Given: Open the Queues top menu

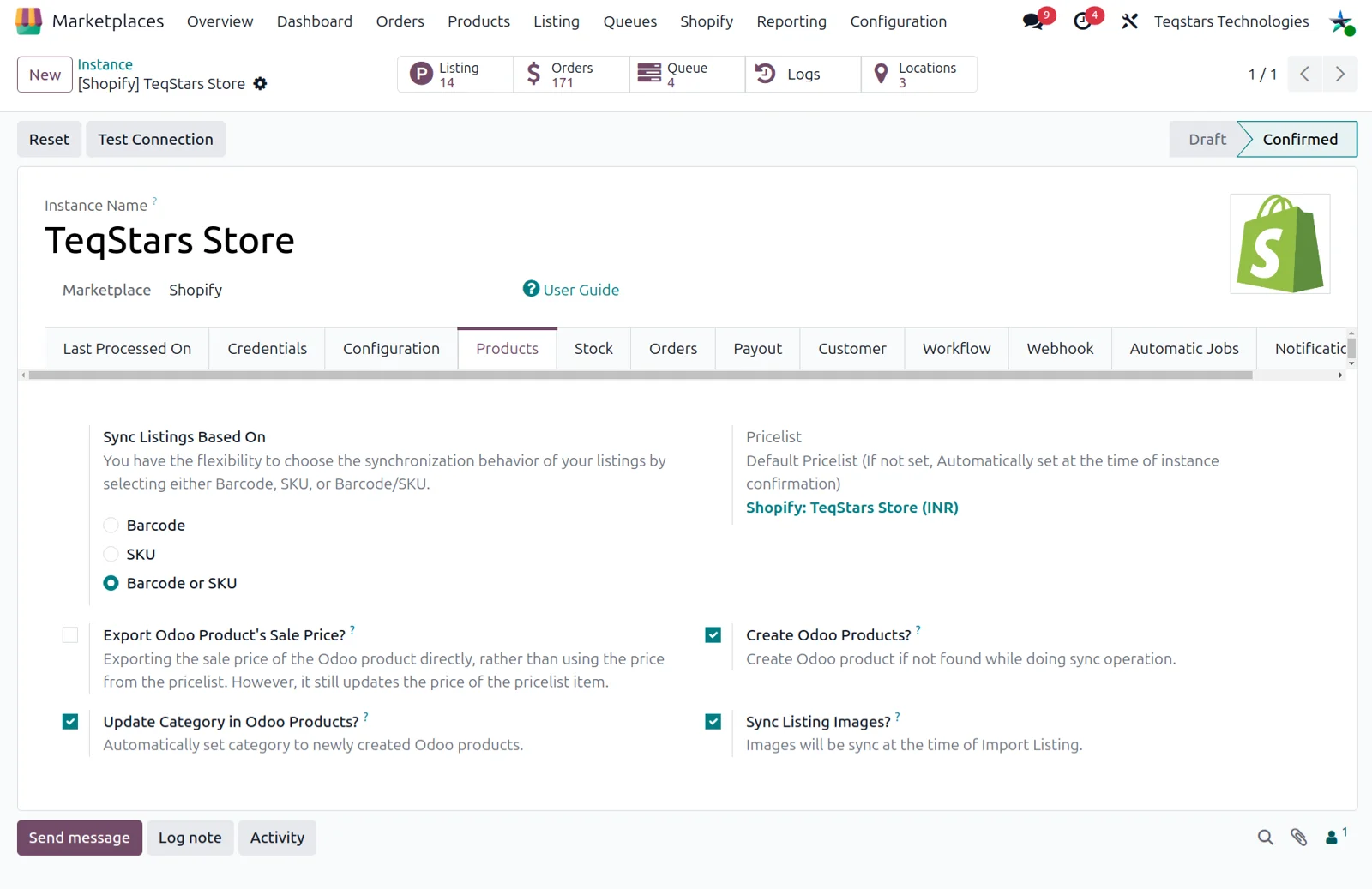Looking at the screenshot, I should [x=629, y=21].
